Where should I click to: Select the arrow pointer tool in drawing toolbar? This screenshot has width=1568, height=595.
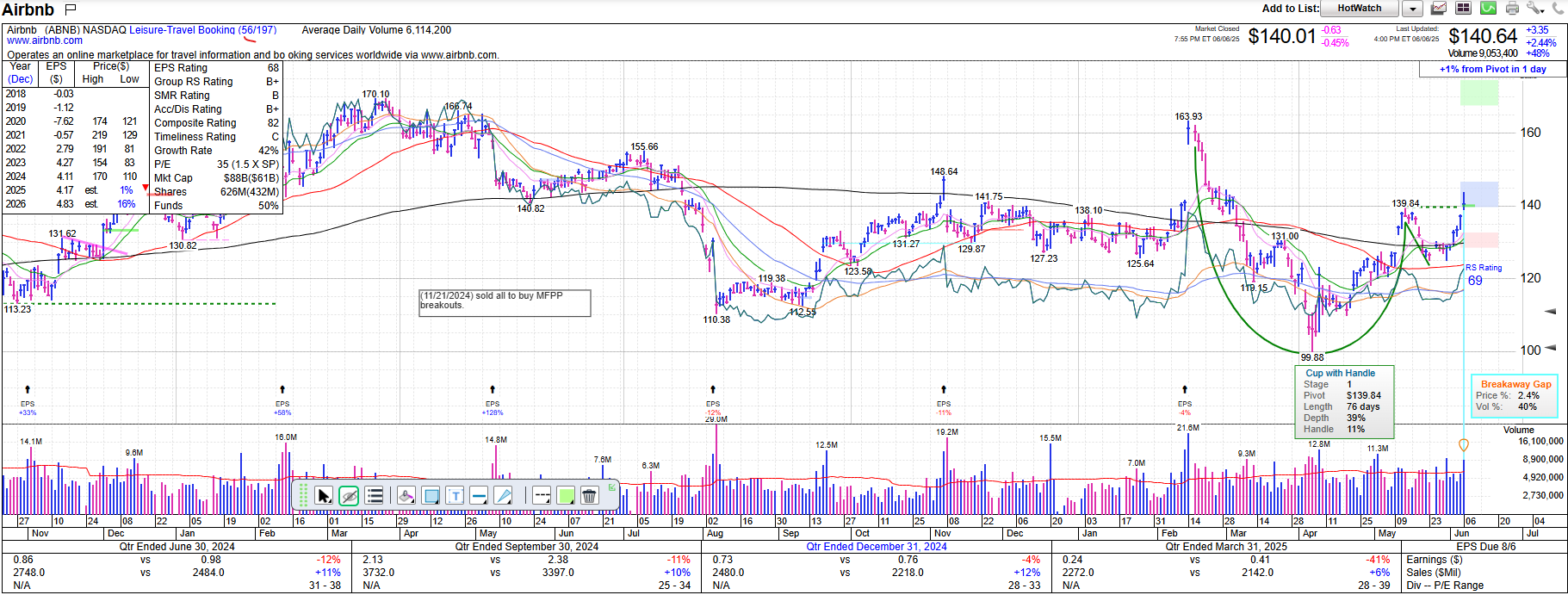pyautogui.click(x=324, y=495)
